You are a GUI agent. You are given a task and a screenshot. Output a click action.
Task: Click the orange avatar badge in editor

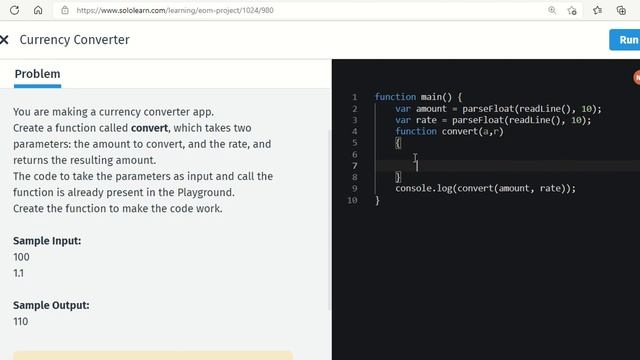(x=637, y=77)
